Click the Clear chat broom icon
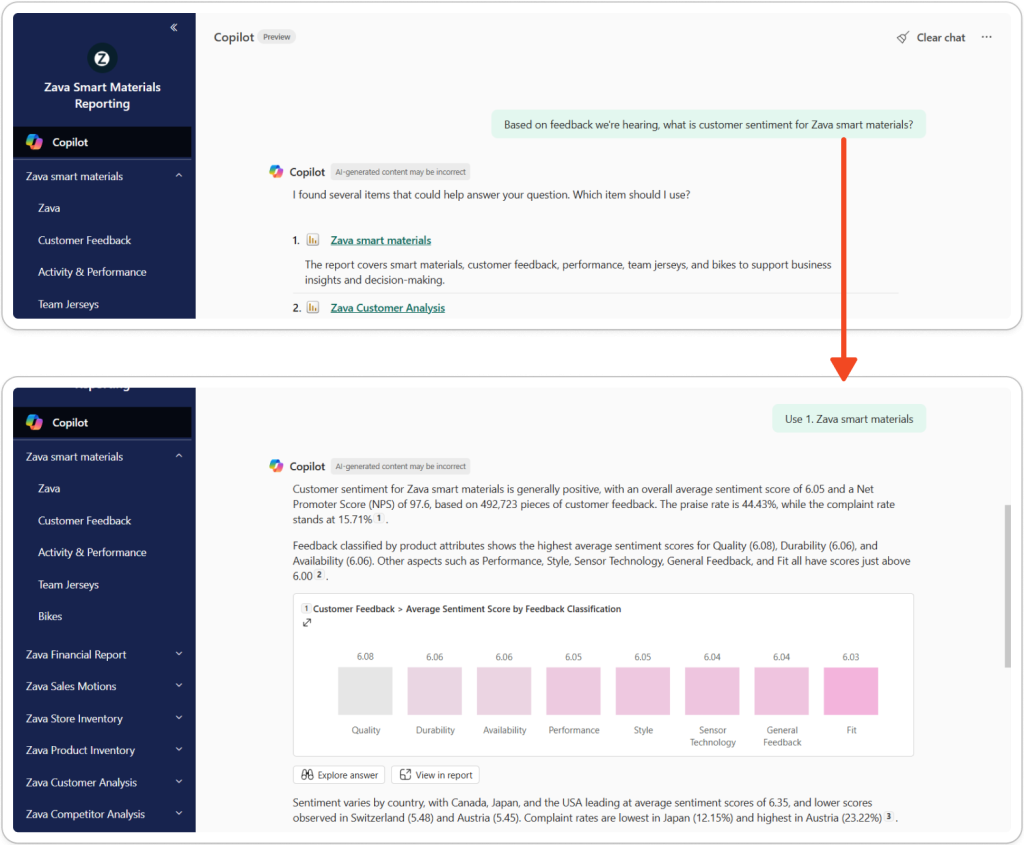1024x845 pixels. click(903, 38)
